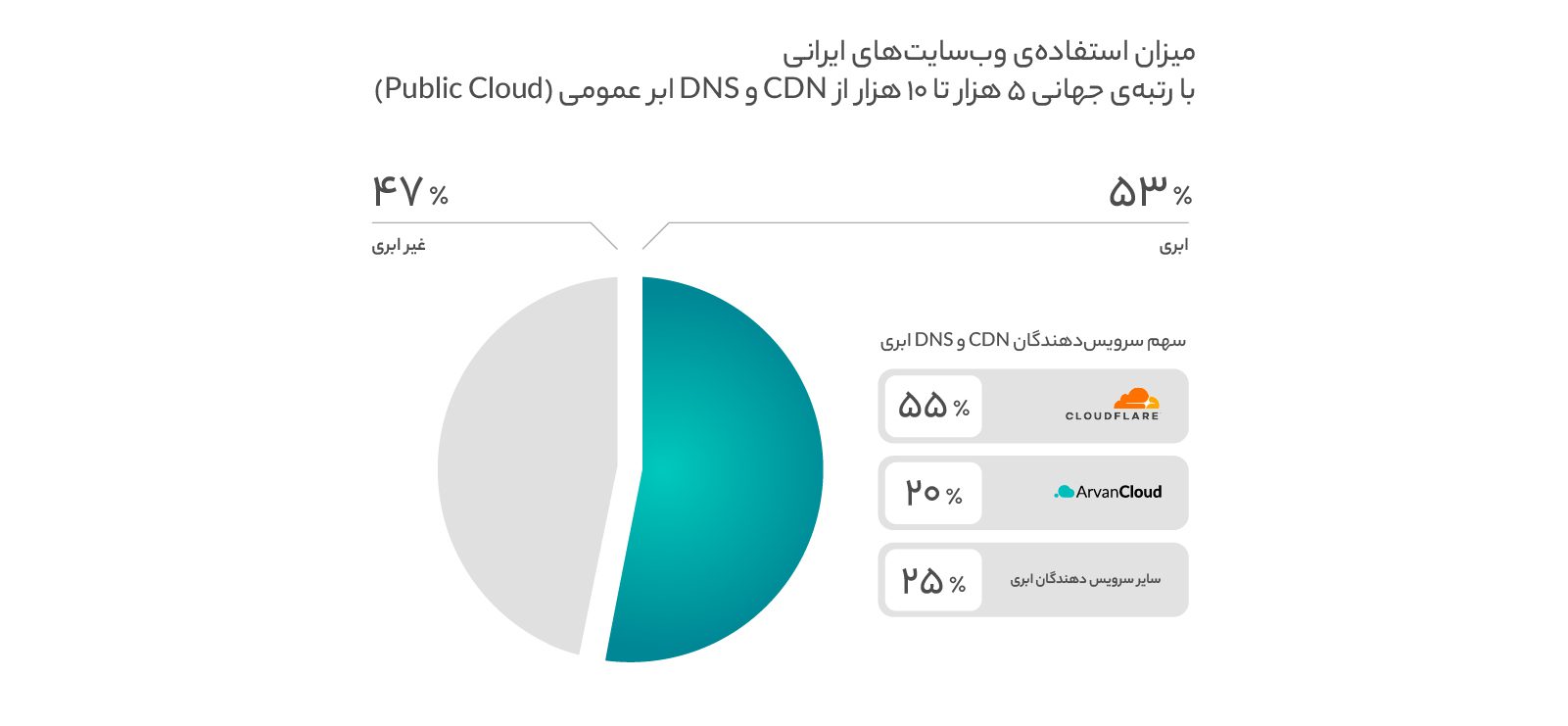Click the 'غیر ابری' label under ۴۷%

click(x=399, y=245)
